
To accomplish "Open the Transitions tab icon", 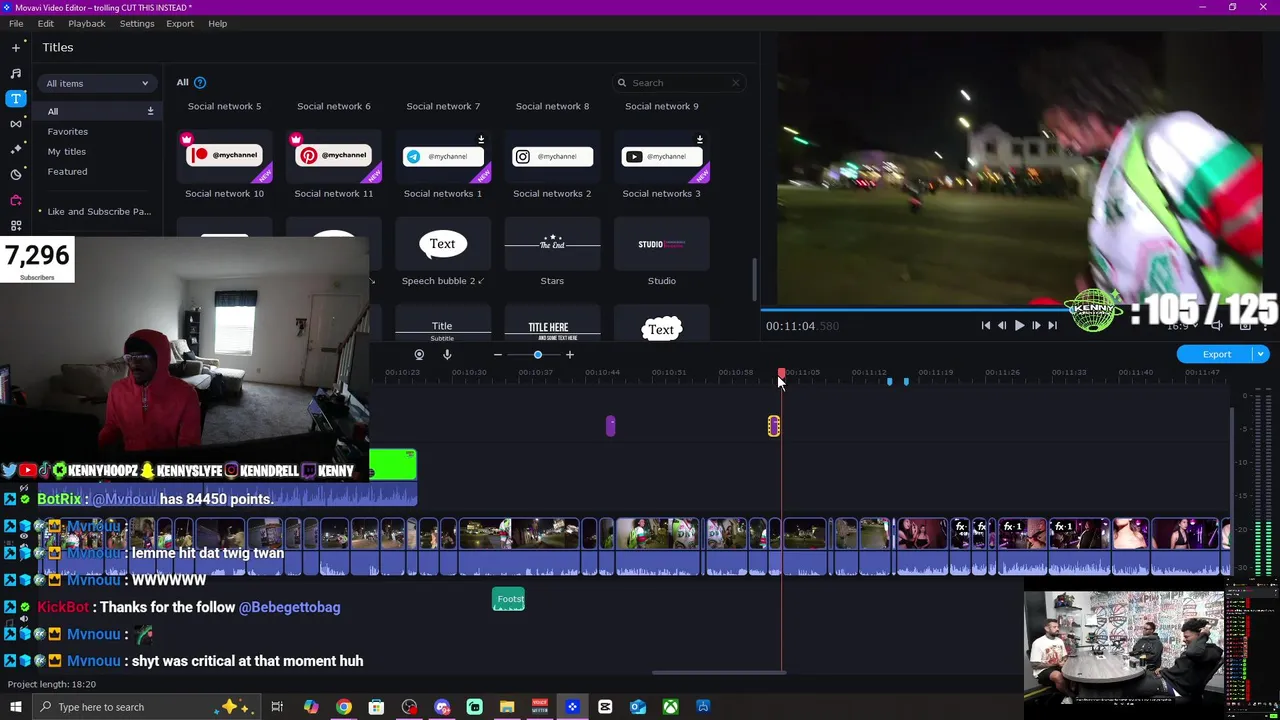I will click(x=15, y=123).
